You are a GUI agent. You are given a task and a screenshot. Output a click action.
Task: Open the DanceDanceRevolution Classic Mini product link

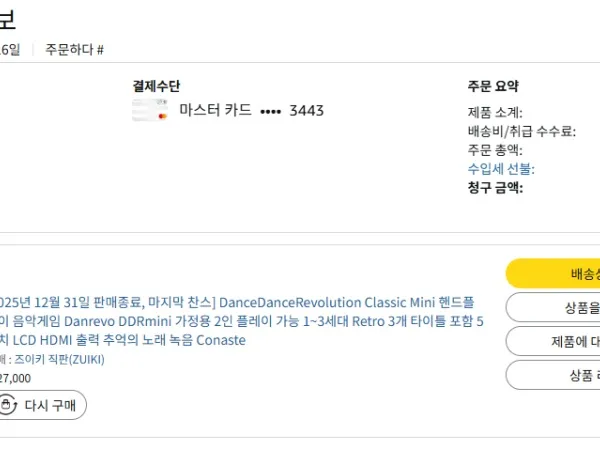coord(240,321)
